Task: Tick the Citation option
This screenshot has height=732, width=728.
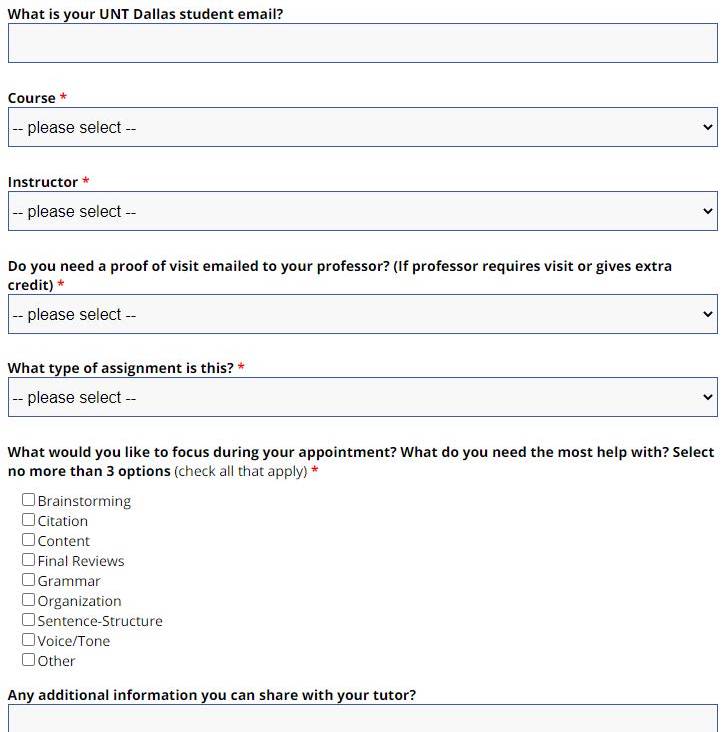Action: [x=29, y=520]
